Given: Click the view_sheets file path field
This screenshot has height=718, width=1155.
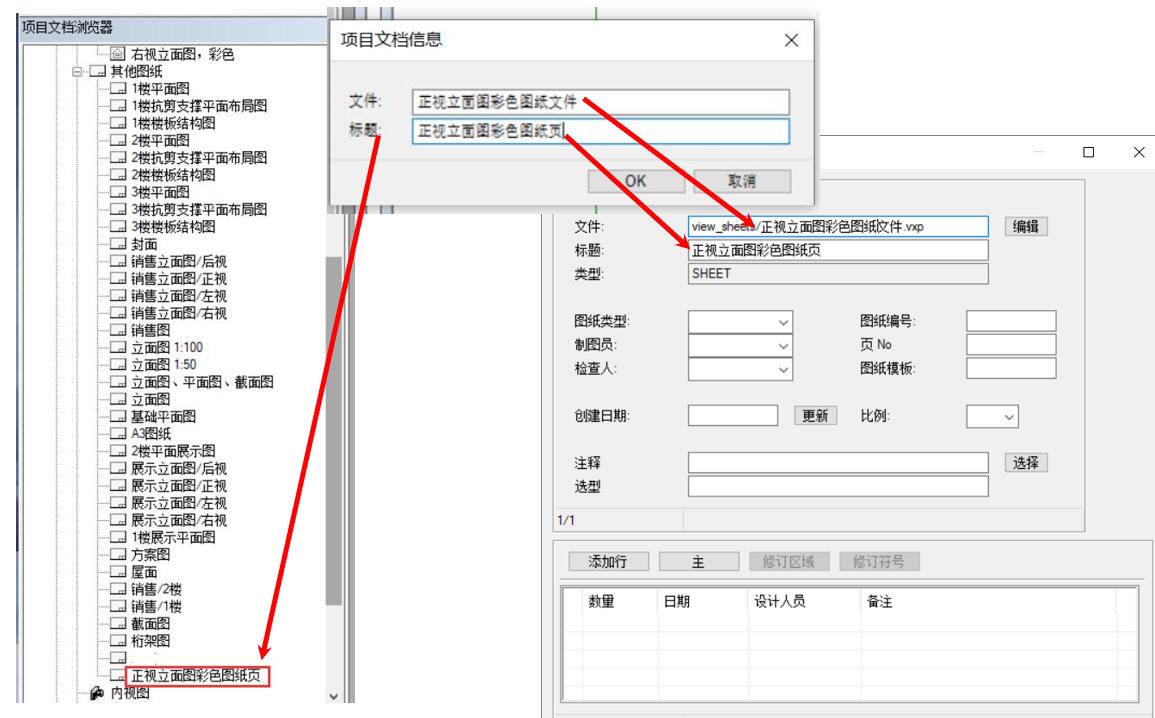Looking at the screenshot, I should click(838, 227).
